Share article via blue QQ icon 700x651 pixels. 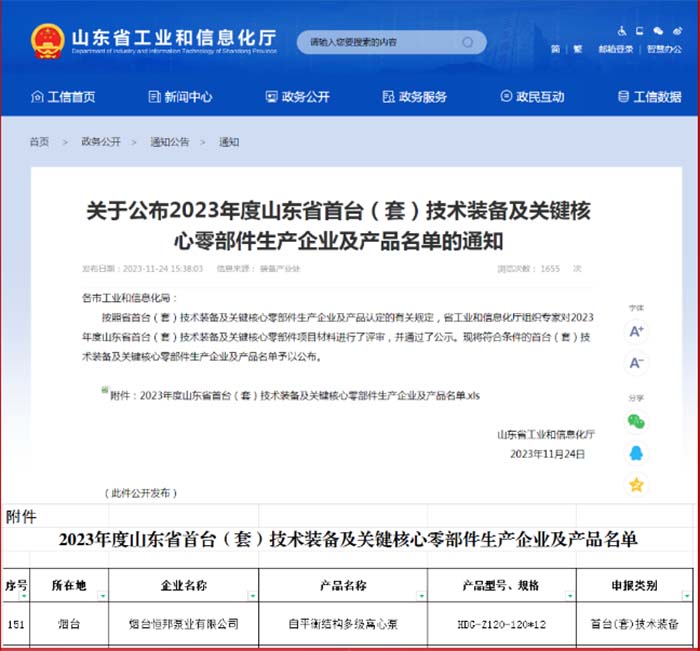[636, 453]
